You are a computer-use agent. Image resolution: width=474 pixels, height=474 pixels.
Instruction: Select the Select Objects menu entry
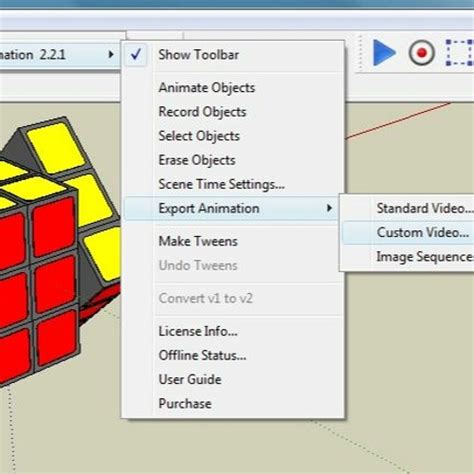pos(233,136)
